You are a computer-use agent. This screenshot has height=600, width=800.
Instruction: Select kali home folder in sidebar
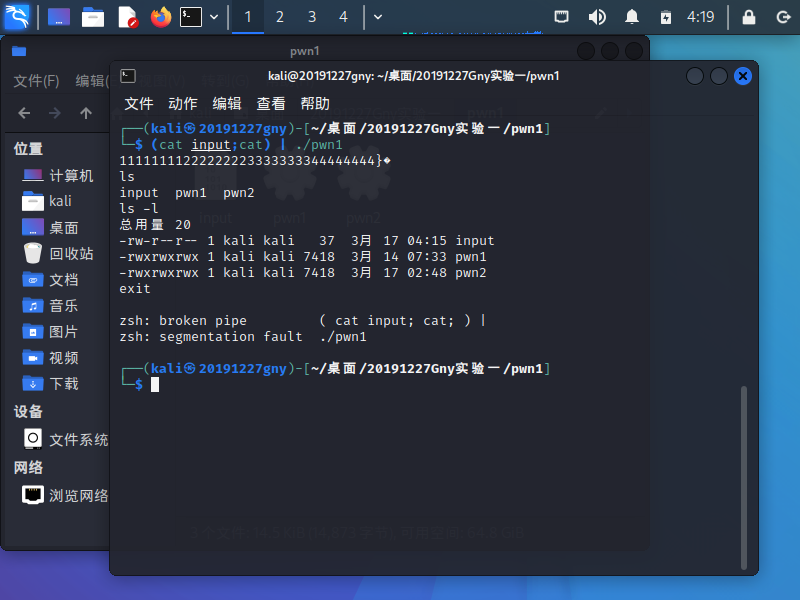coord(47,202)
